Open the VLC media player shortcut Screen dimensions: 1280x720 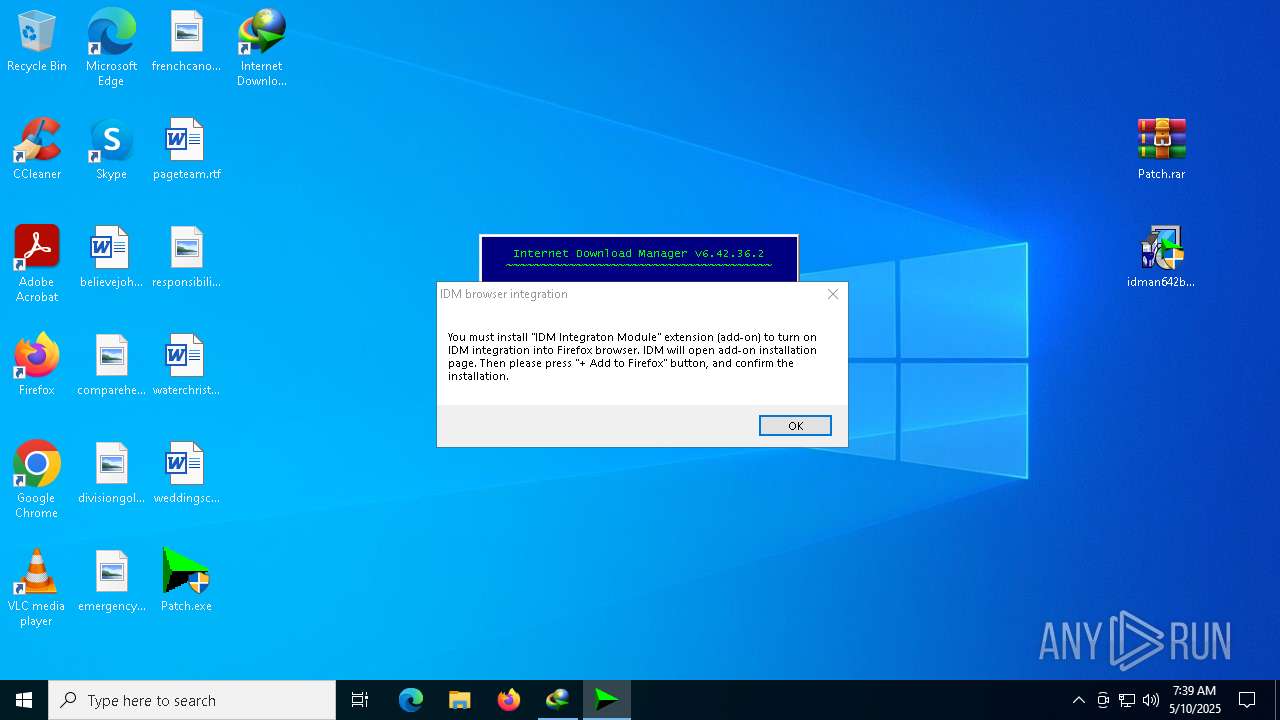pos(37,588)
